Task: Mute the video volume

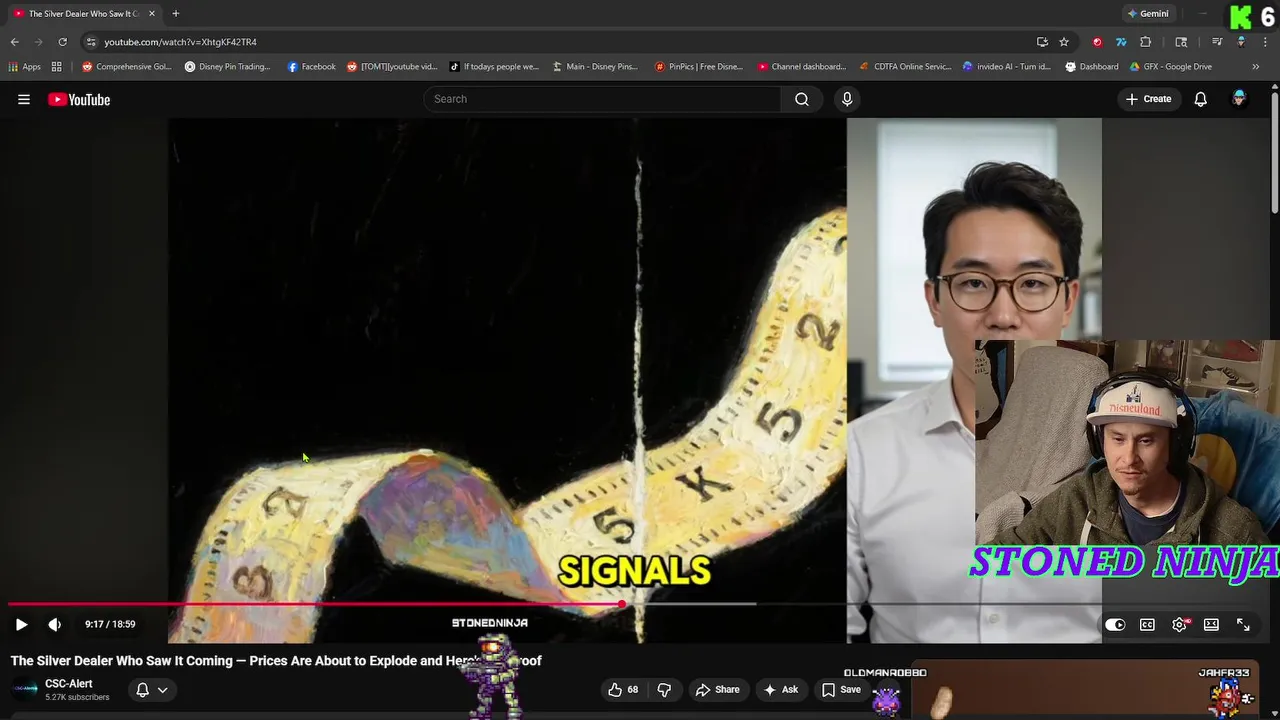Action: [x=55, y=624]
